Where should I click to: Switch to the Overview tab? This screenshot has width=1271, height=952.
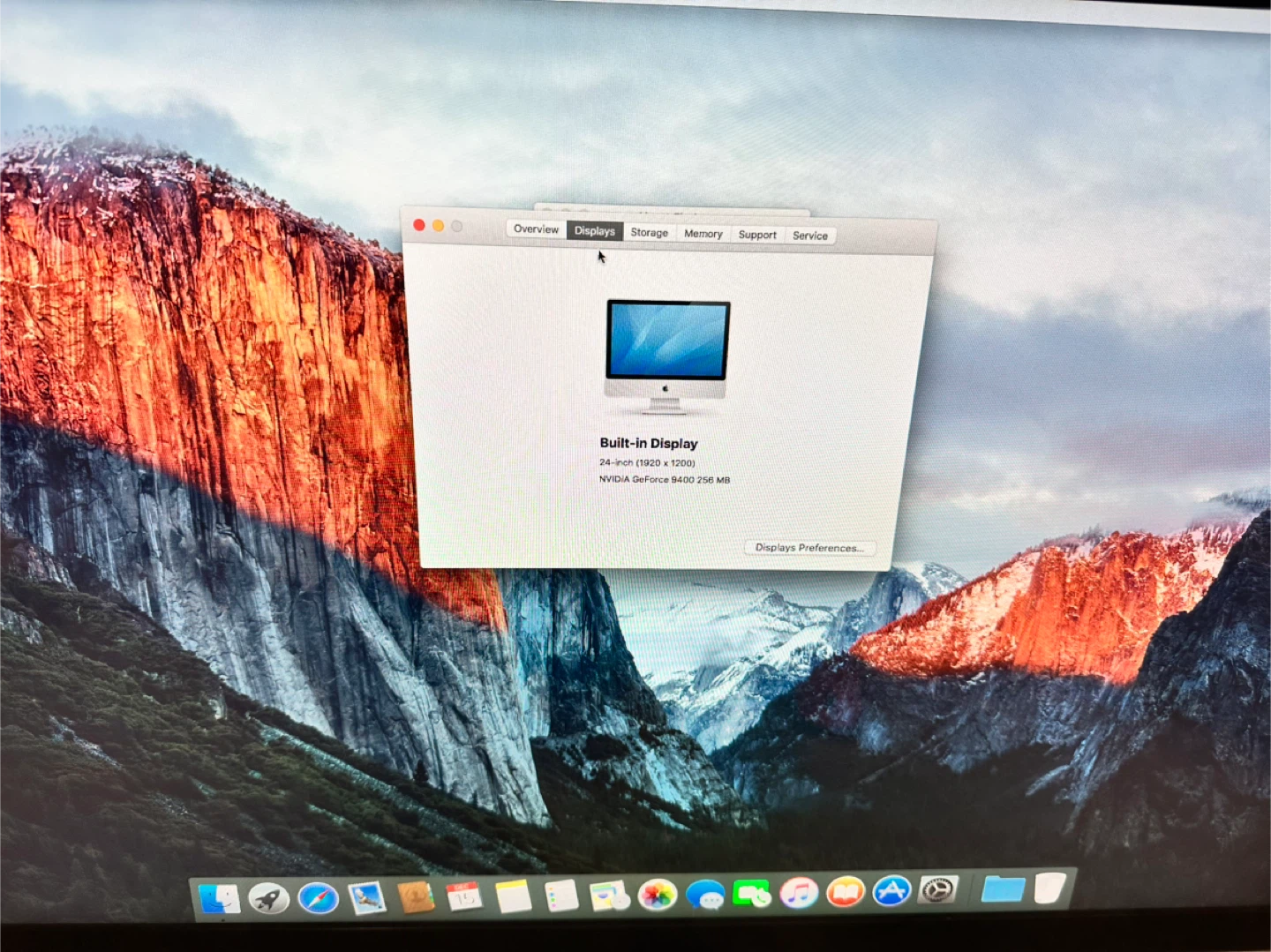536,229
